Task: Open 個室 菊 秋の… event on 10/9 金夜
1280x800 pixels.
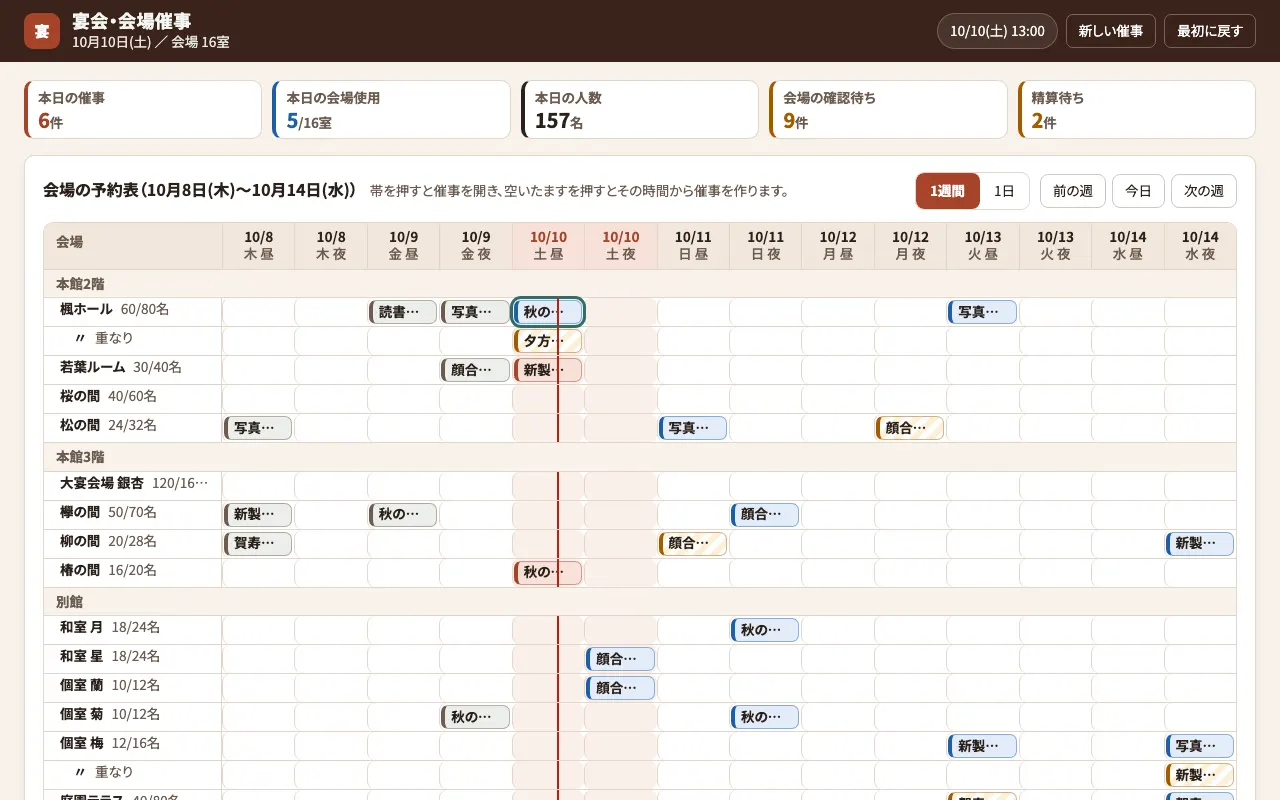Action: (x=475, y=717)
